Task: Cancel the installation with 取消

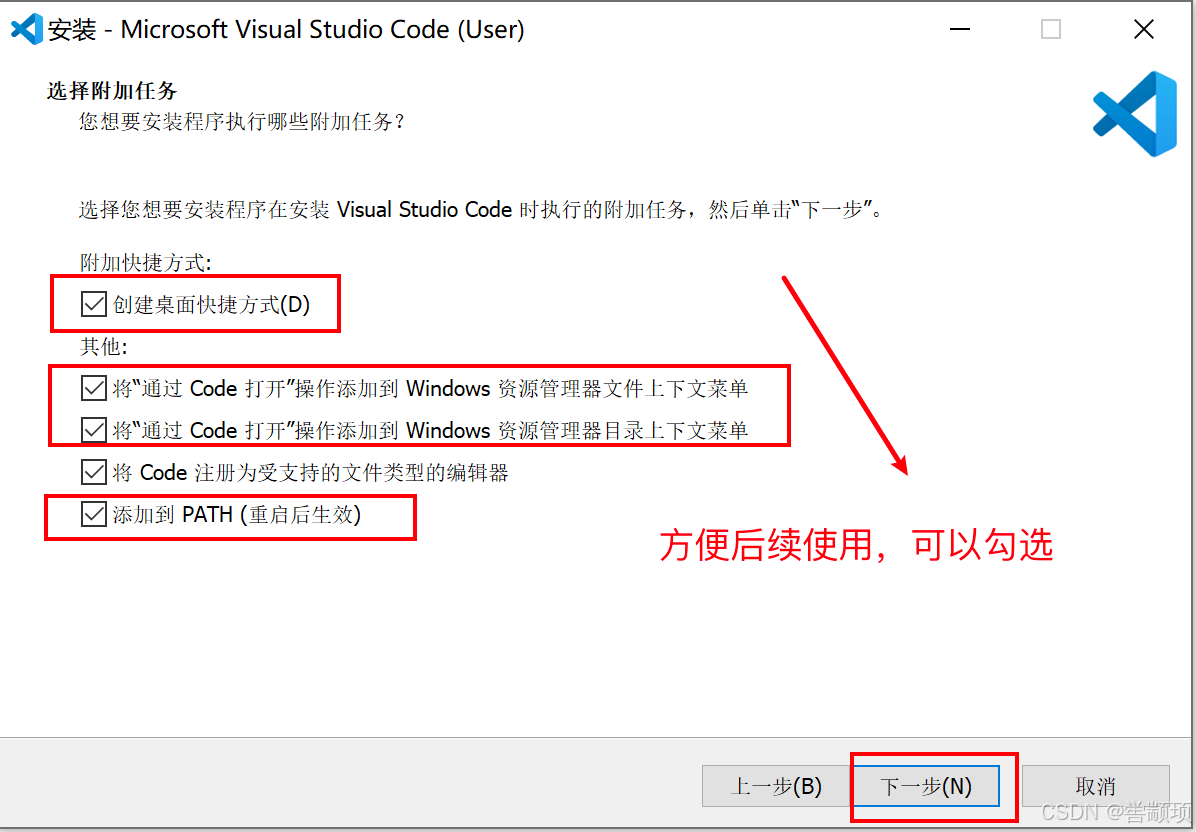Action: click(1095, 786)
